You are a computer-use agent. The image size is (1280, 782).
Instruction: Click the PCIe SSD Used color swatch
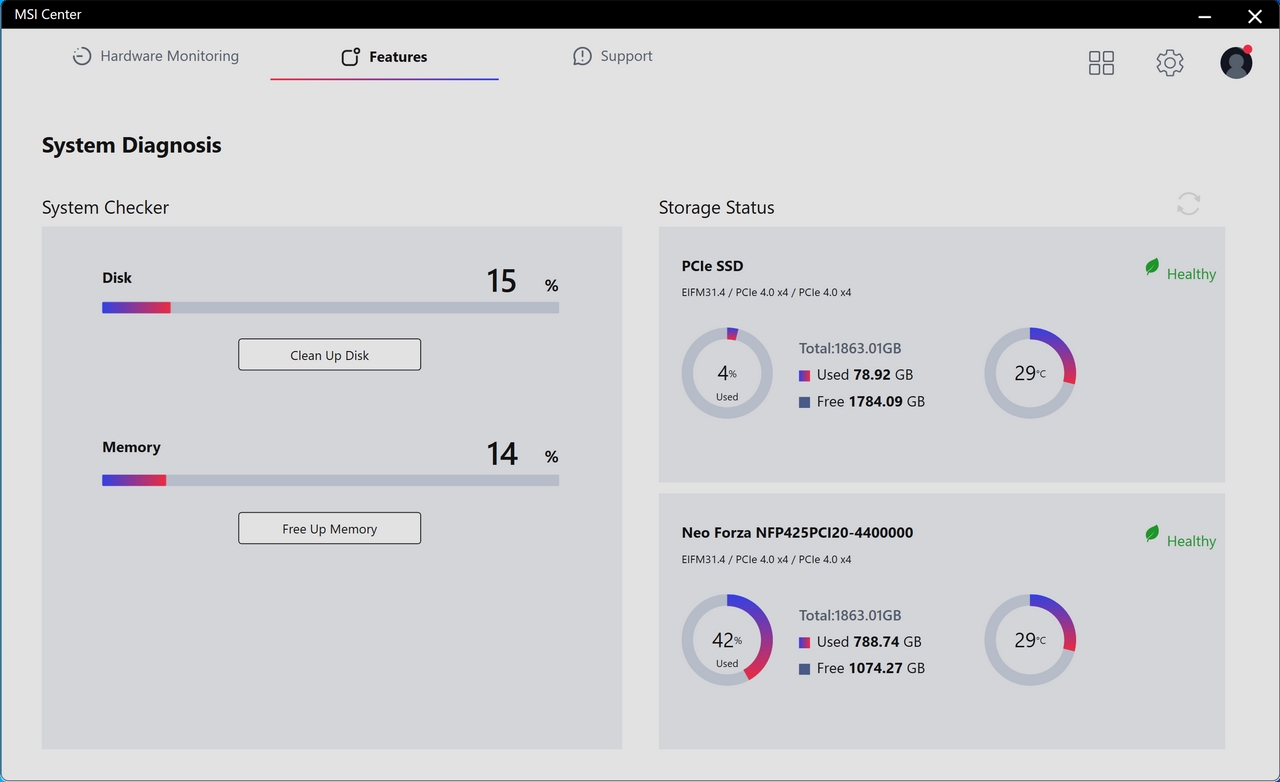(x=804, y=376)
